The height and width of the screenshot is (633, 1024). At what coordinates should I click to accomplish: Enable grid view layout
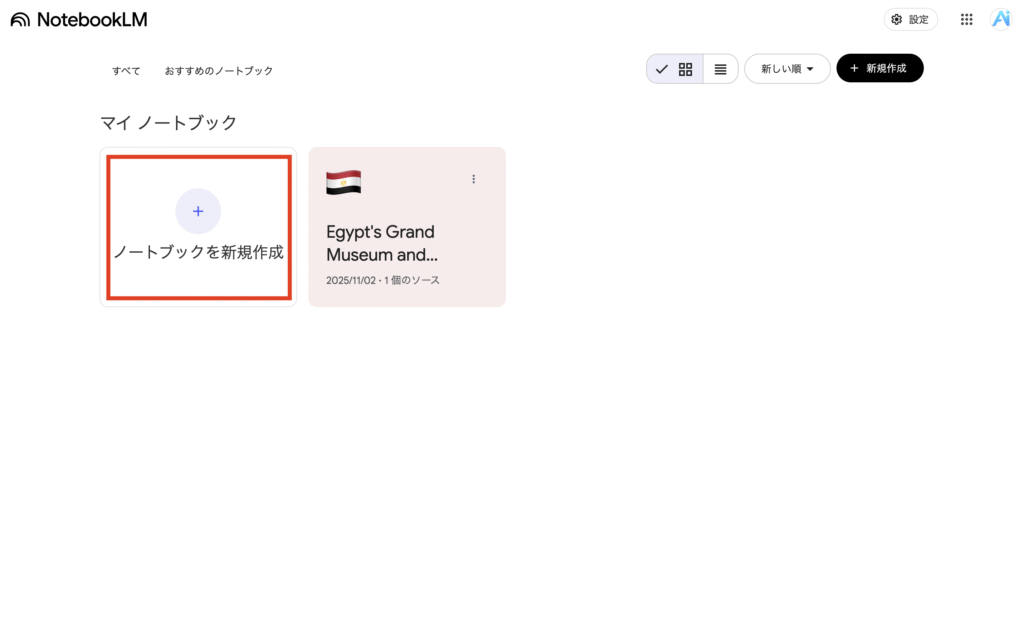(685, 69)
